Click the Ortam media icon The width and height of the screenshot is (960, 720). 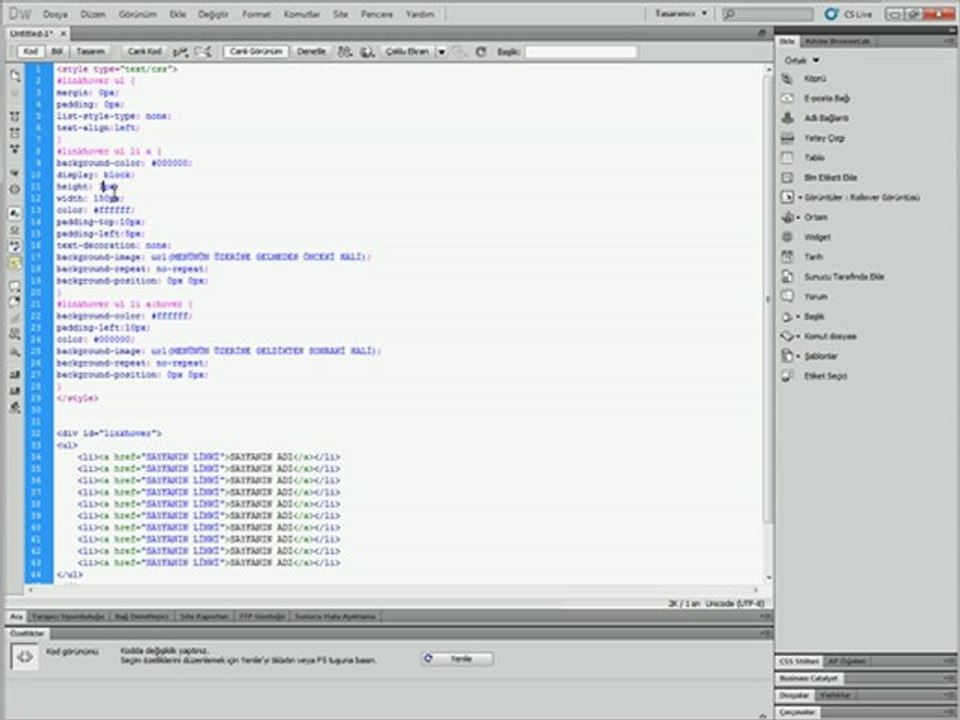(787, 217)
